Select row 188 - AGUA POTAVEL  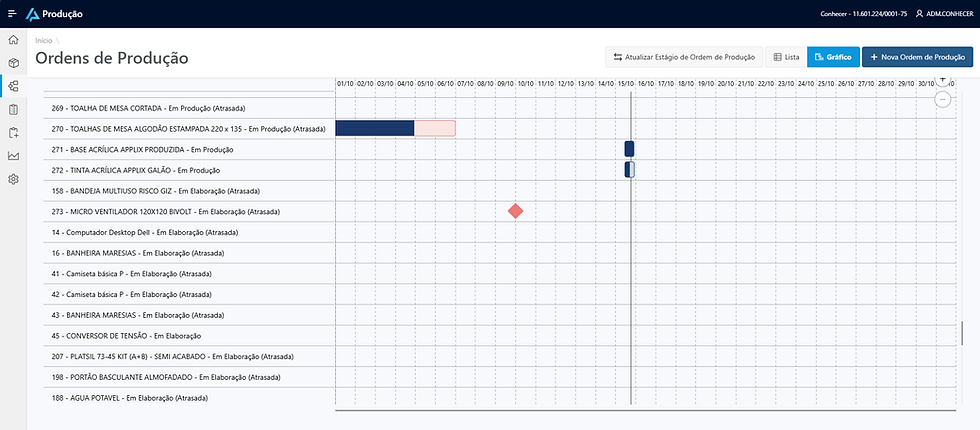(x=188, y=398)
